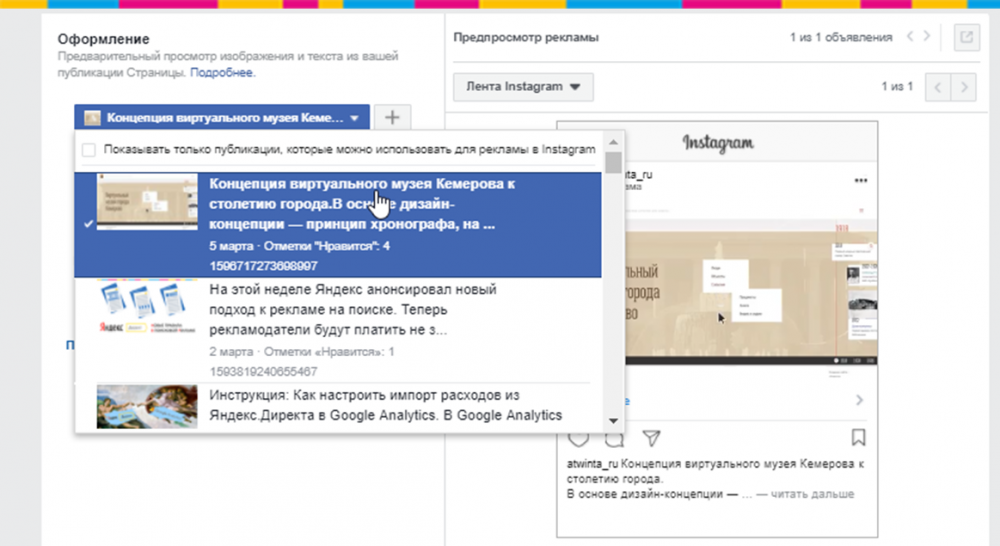Click the plus button to add a publication

coord(392,117)
